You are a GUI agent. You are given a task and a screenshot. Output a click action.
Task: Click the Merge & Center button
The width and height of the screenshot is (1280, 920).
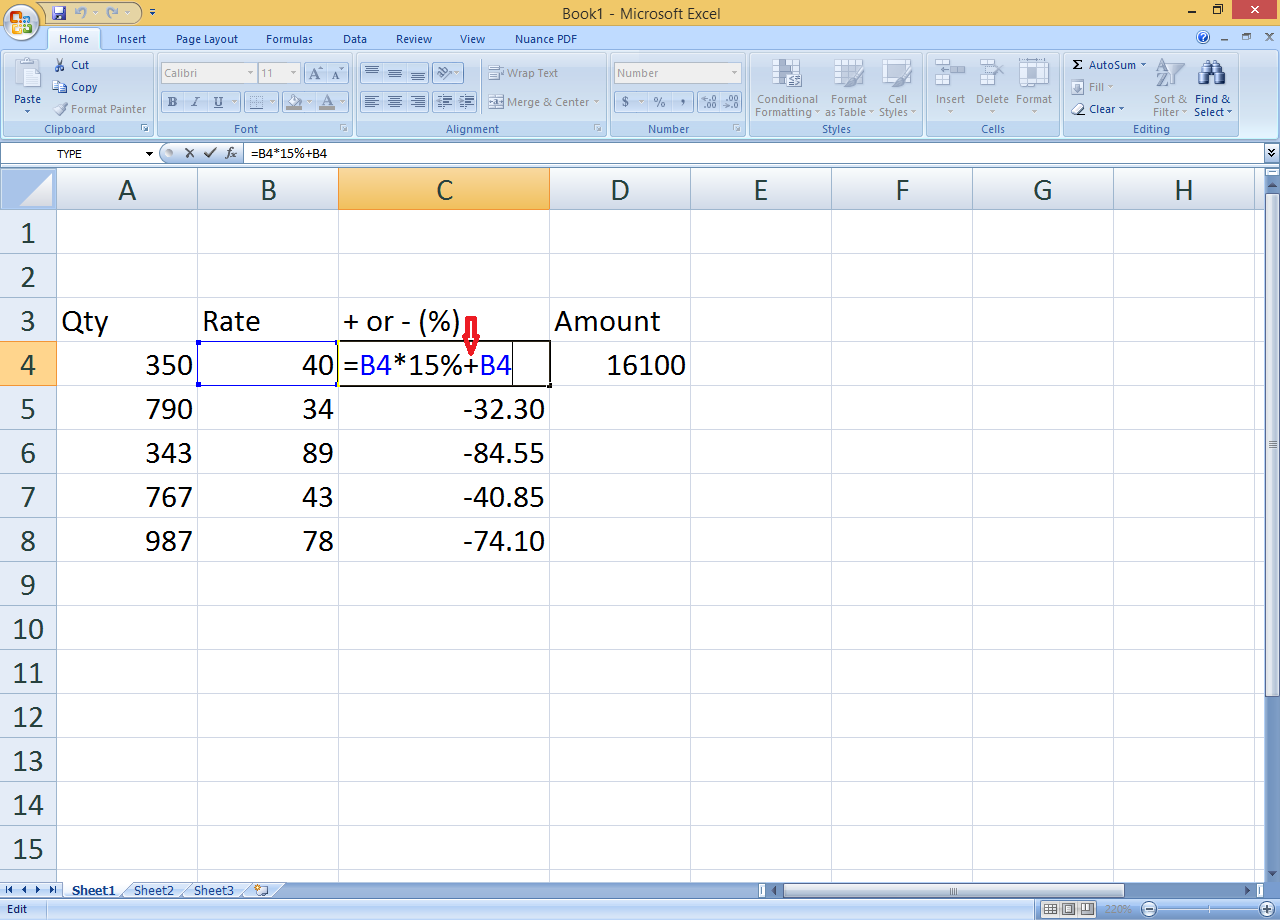coord(544,102)
